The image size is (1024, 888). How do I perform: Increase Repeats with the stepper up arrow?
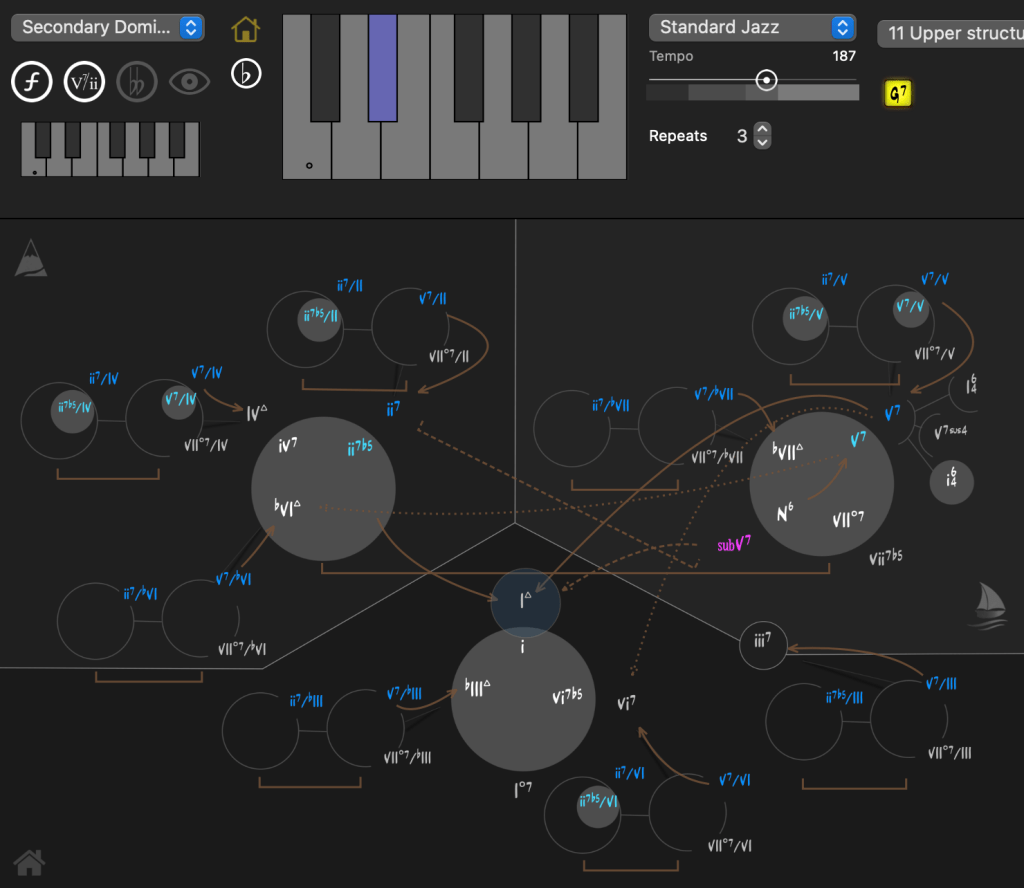click(x=762, y=129)
